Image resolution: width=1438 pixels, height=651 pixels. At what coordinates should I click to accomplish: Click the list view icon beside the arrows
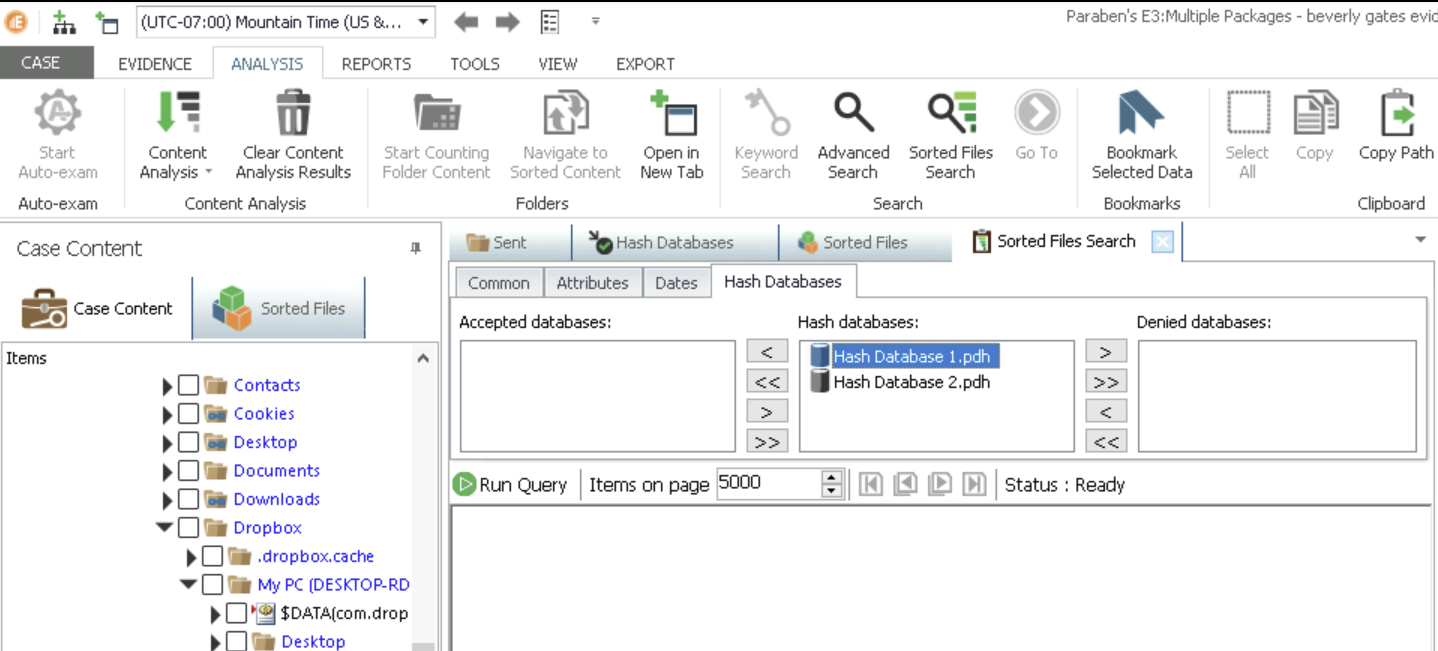click(549, 22)
